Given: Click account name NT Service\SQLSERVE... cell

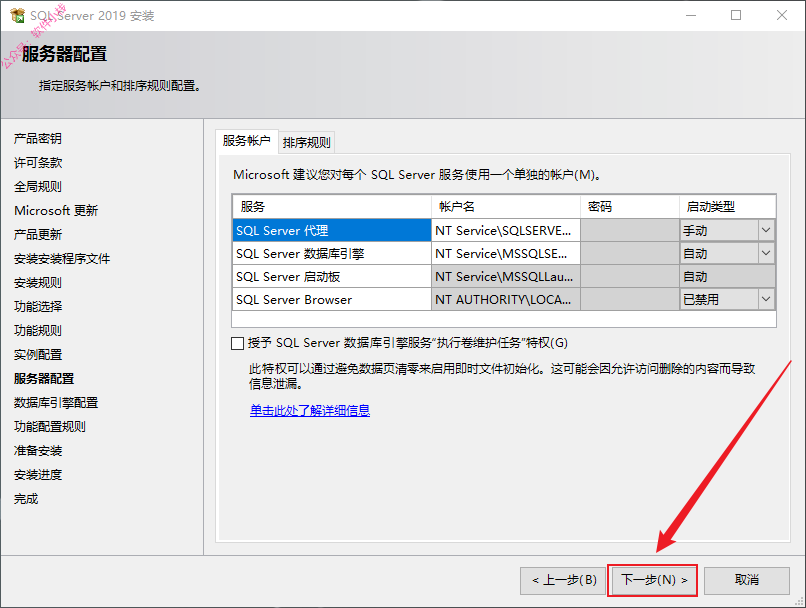Looking at the screenshot, I should pos(506,230).
